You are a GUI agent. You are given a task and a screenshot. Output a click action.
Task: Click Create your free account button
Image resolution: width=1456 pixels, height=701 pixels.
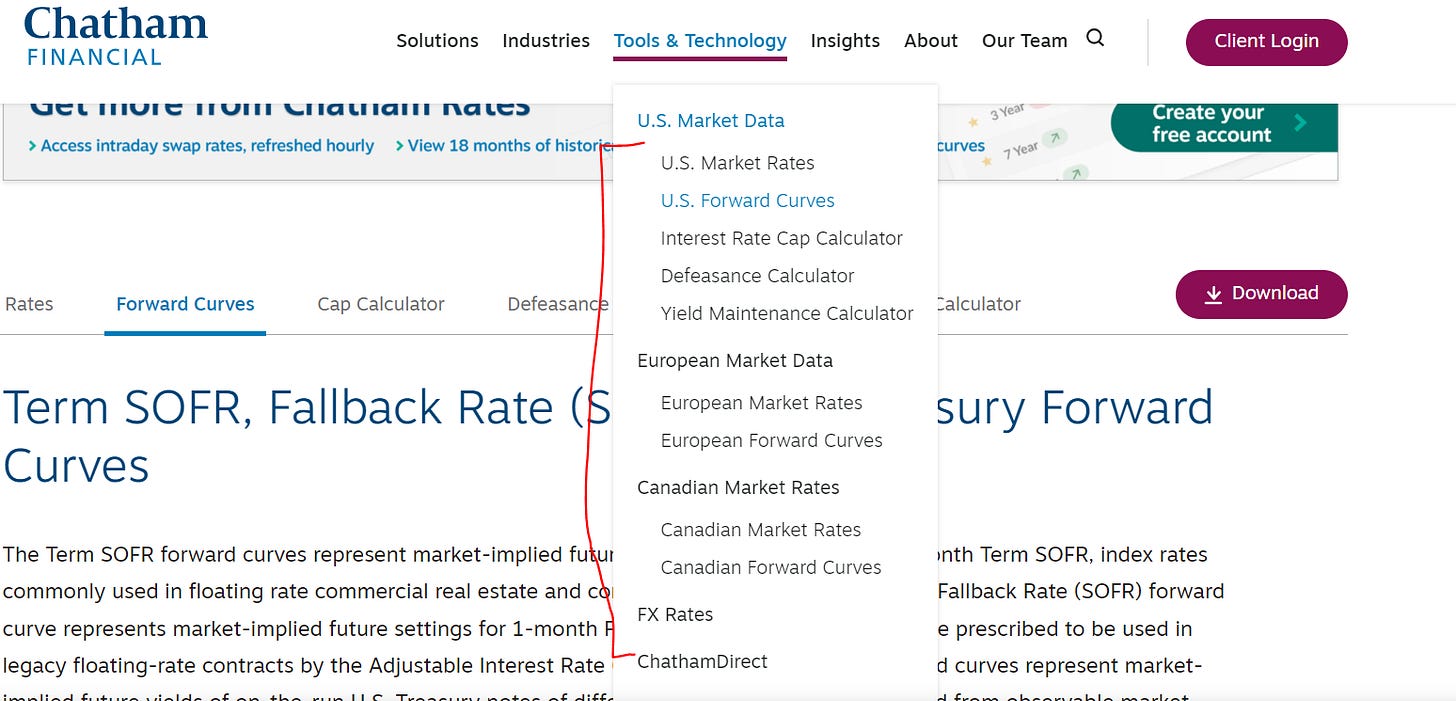click(x=1224, y=126)
